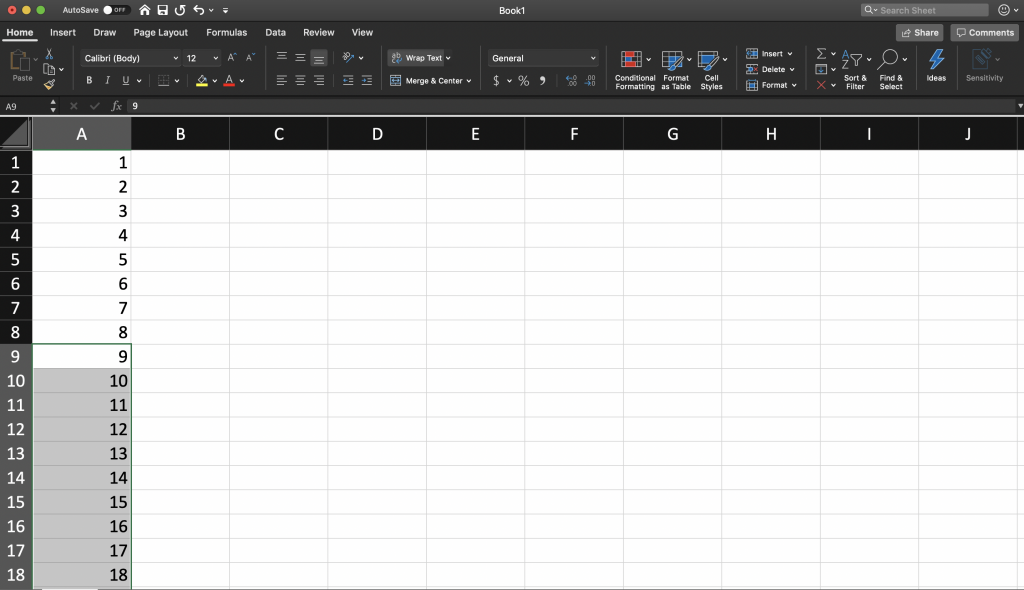The image size is (1024, 590).
Task: Click the red Clear X icon
Action: pyautogui.click(x=822, y=85)
